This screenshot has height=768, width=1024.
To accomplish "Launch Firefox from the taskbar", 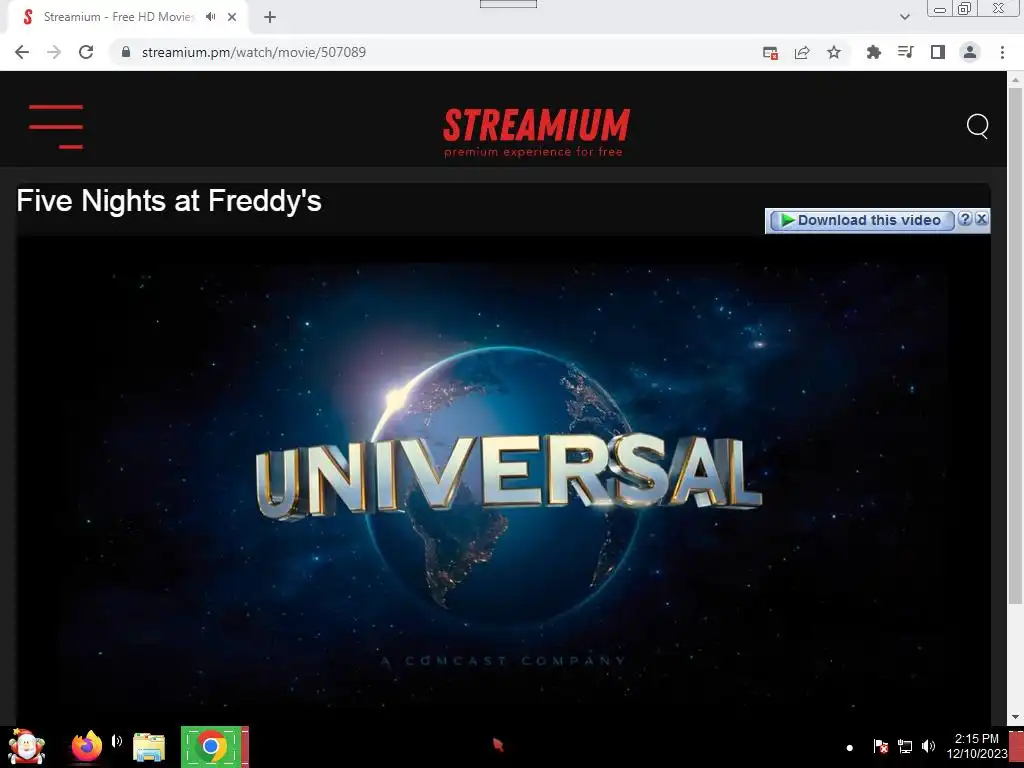I will (86, 746).
